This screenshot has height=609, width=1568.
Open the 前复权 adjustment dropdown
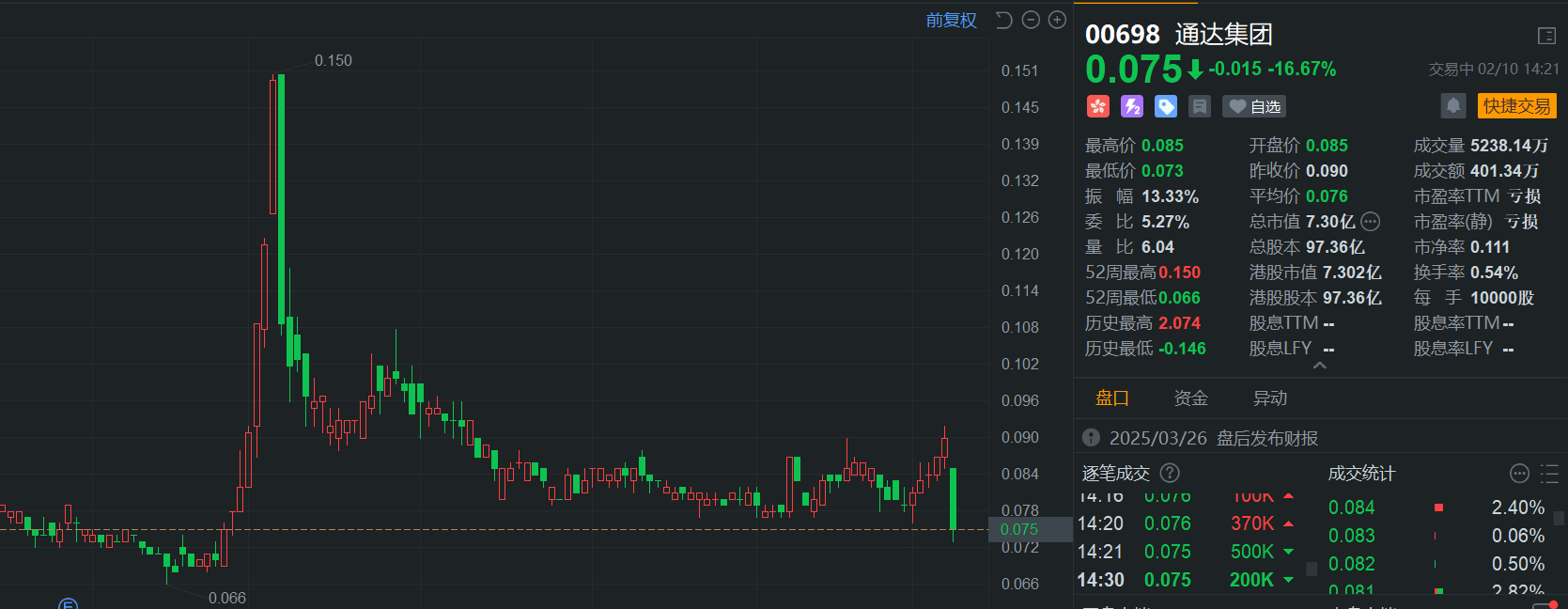pos(951,20)
